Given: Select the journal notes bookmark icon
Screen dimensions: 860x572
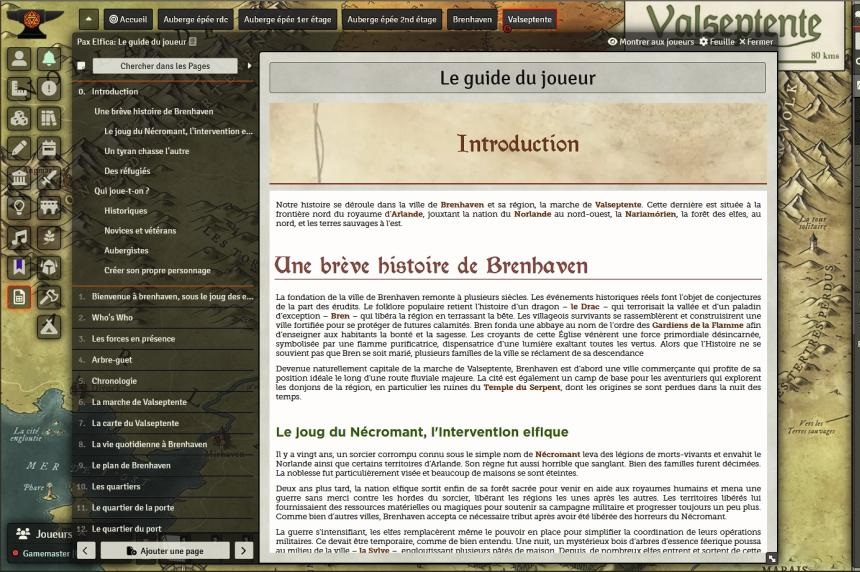Looking at the screenshot, I should 19,267.
